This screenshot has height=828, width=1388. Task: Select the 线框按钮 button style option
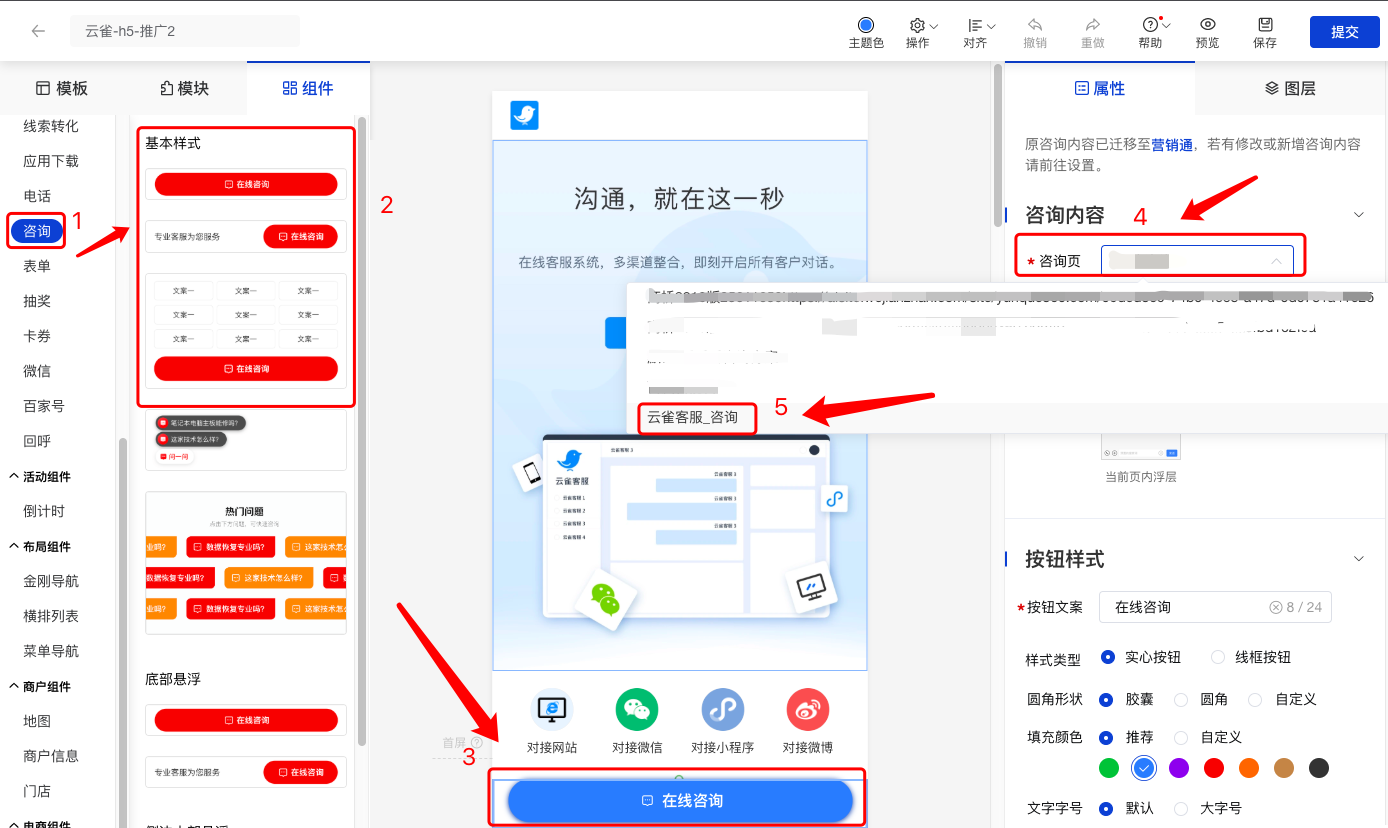[x=1217, y=657]
